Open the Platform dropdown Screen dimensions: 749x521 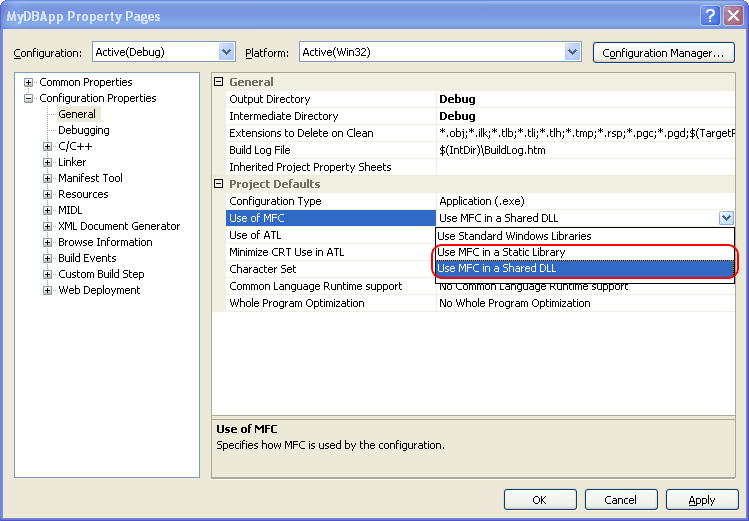(x=572, y=52)
